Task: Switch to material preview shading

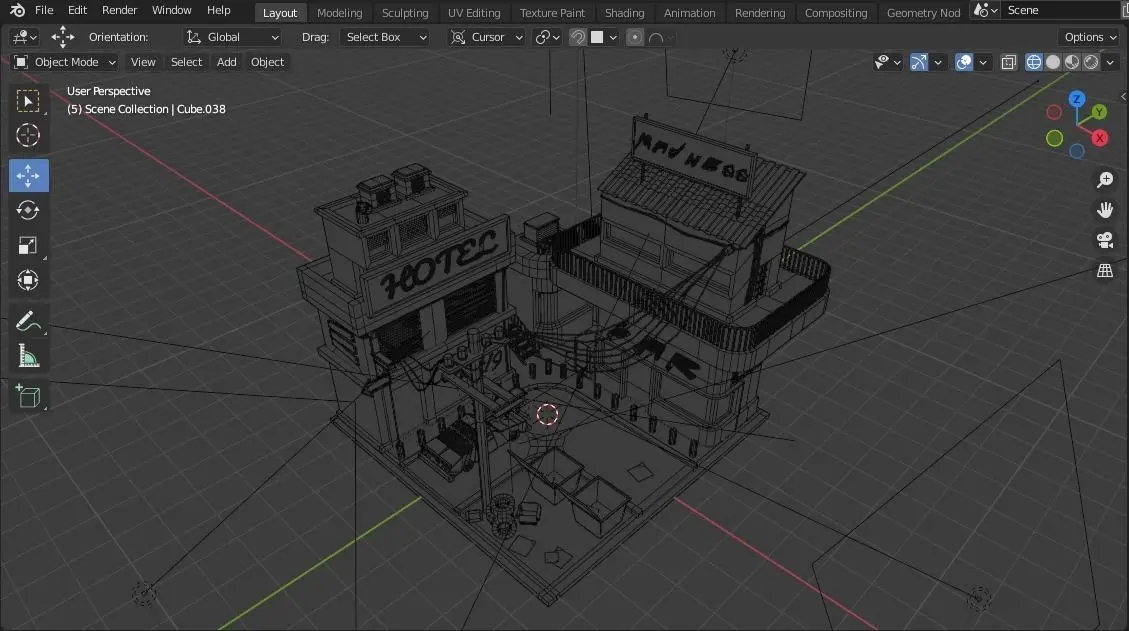Action: tap(1072, 63)
